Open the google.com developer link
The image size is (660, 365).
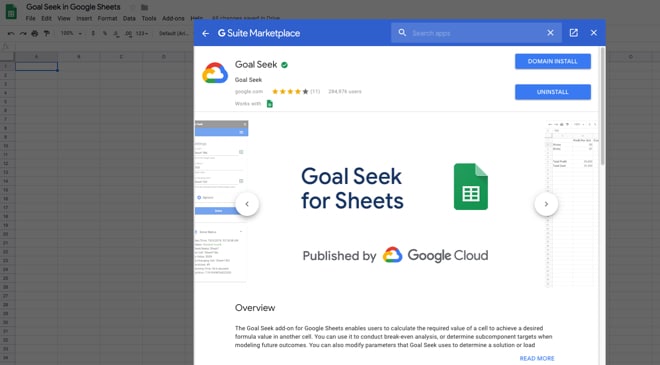249,91
